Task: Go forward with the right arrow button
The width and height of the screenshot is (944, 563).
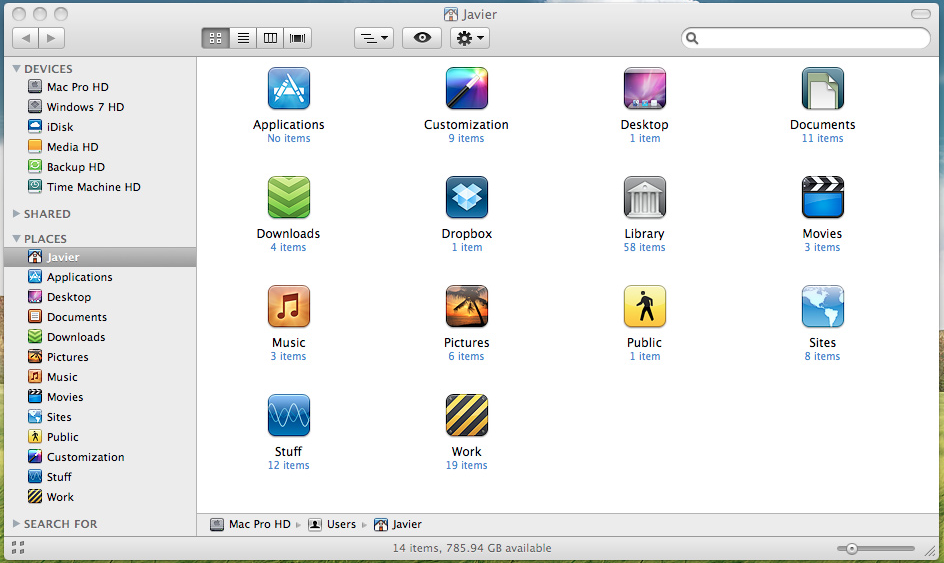Action: [x=52, y=39]
